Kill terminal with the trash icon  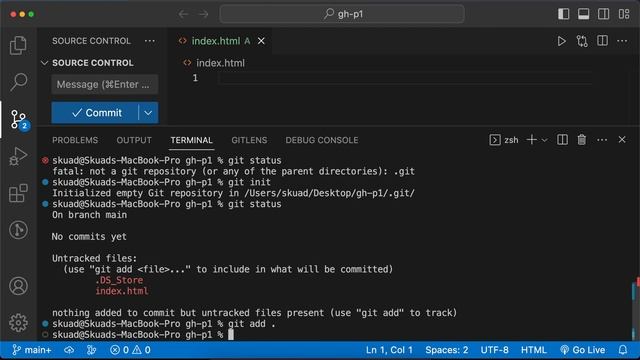[x=582, y=140]
